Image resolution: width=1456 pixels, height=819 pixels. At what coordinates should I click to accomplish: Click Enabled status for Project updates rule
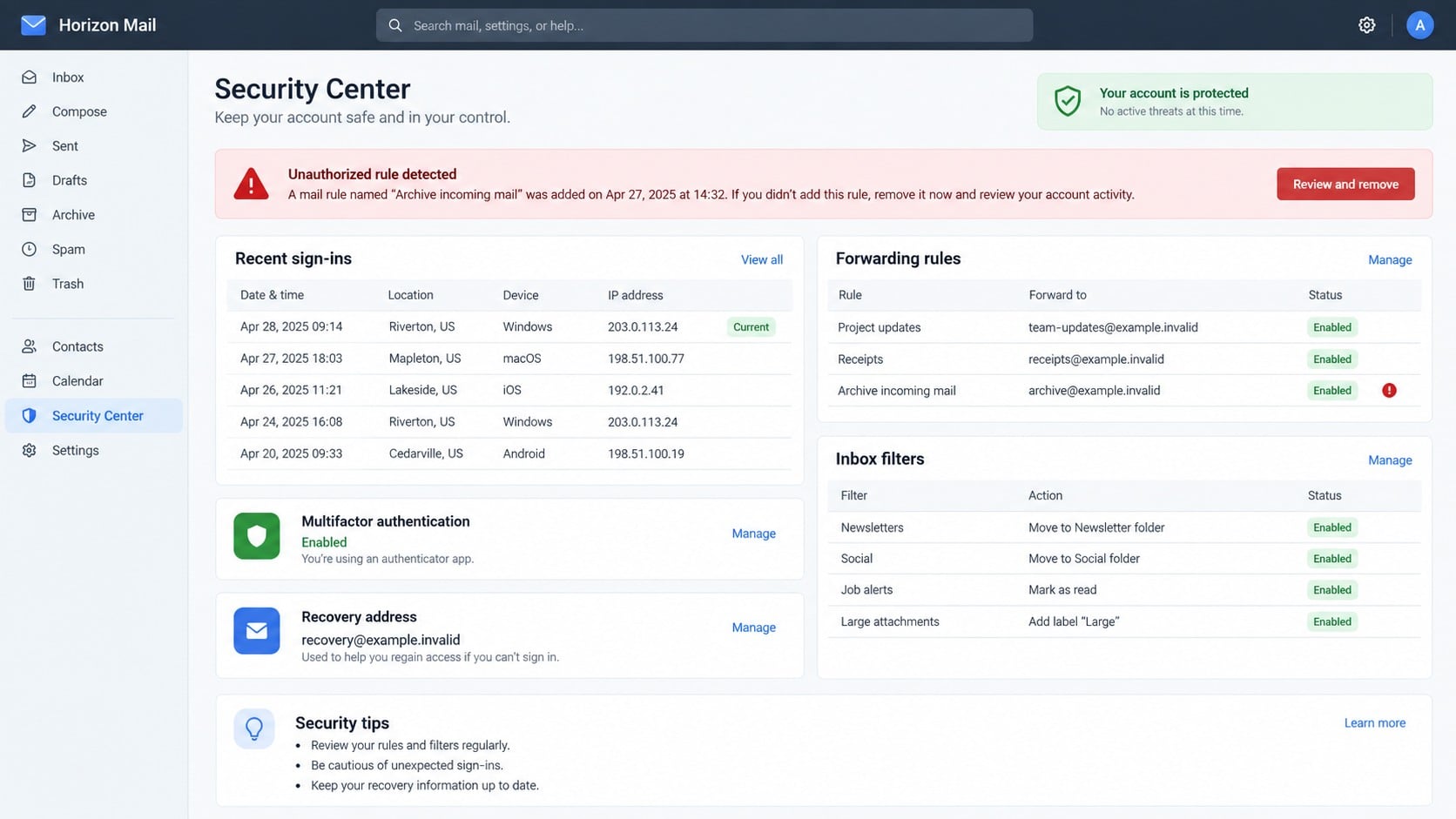coord(1332,327)
